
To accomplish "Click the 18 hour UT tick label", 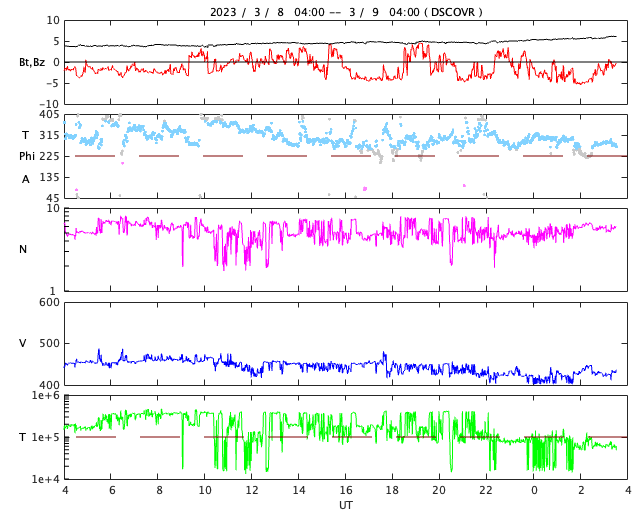I will pyautogui.click(x=392, y=490).
